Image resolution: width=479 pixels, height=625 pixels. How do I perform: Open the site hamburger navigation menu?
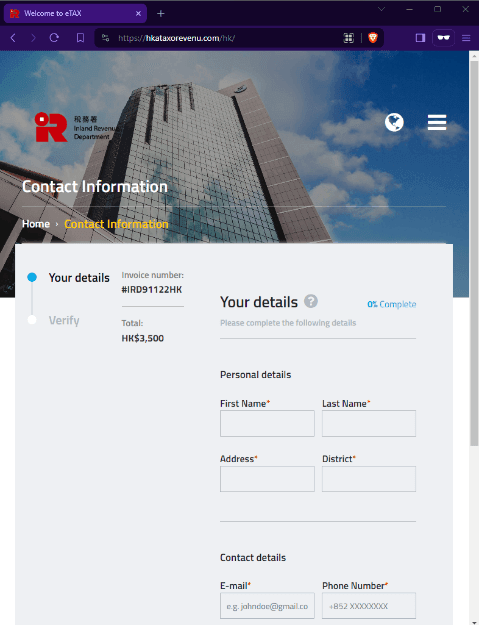[437, 122]
